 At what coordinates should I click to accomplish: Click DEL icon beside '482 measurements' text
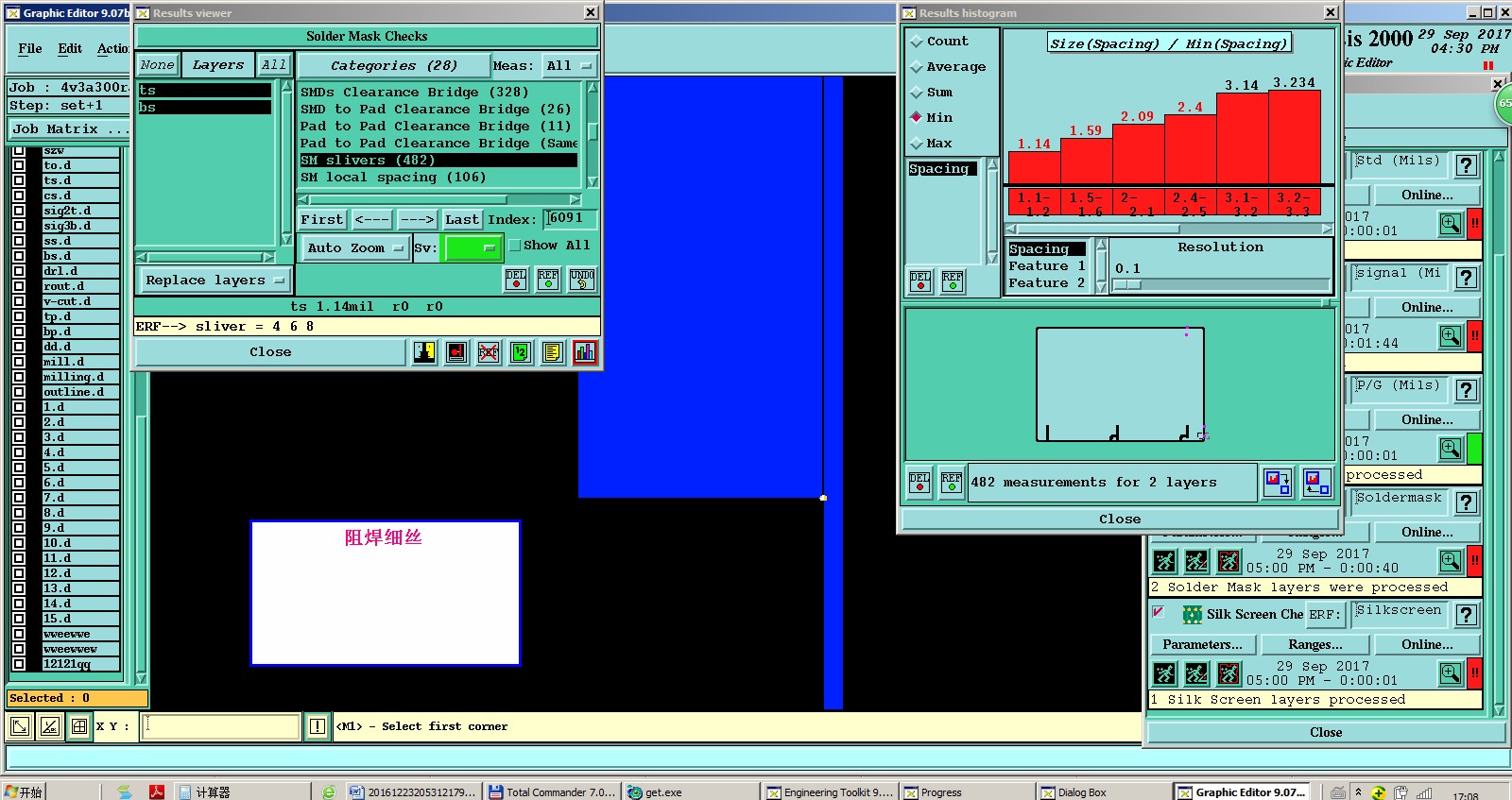(x=919, y=482)
